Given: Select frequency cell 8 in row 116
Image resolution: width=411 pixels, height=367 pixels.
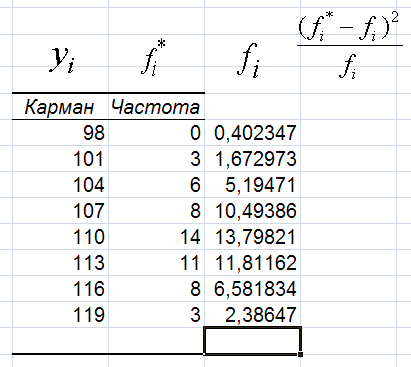Looking at the screenshot, I should (x=156, y=289).
